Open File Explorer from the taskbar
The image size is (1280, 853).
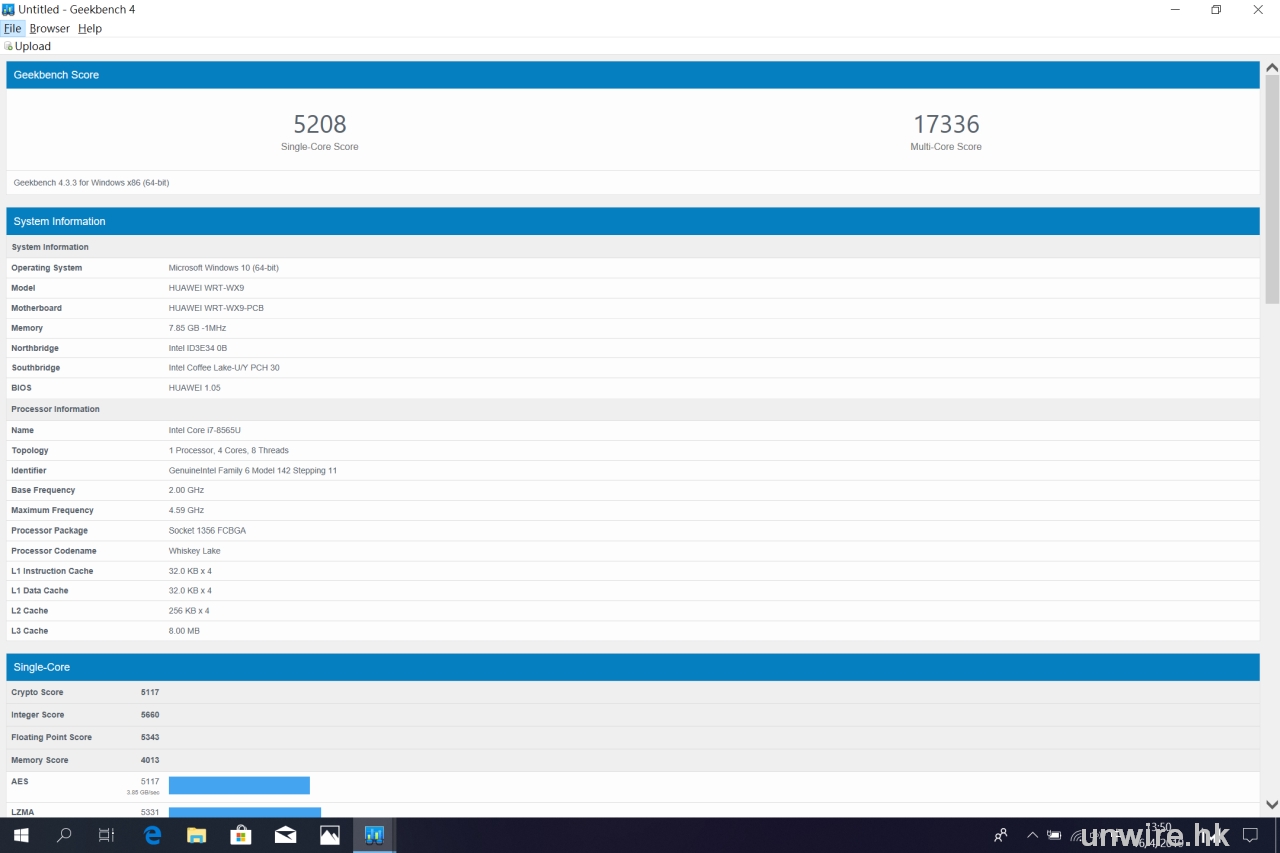[x=196, y=835]
